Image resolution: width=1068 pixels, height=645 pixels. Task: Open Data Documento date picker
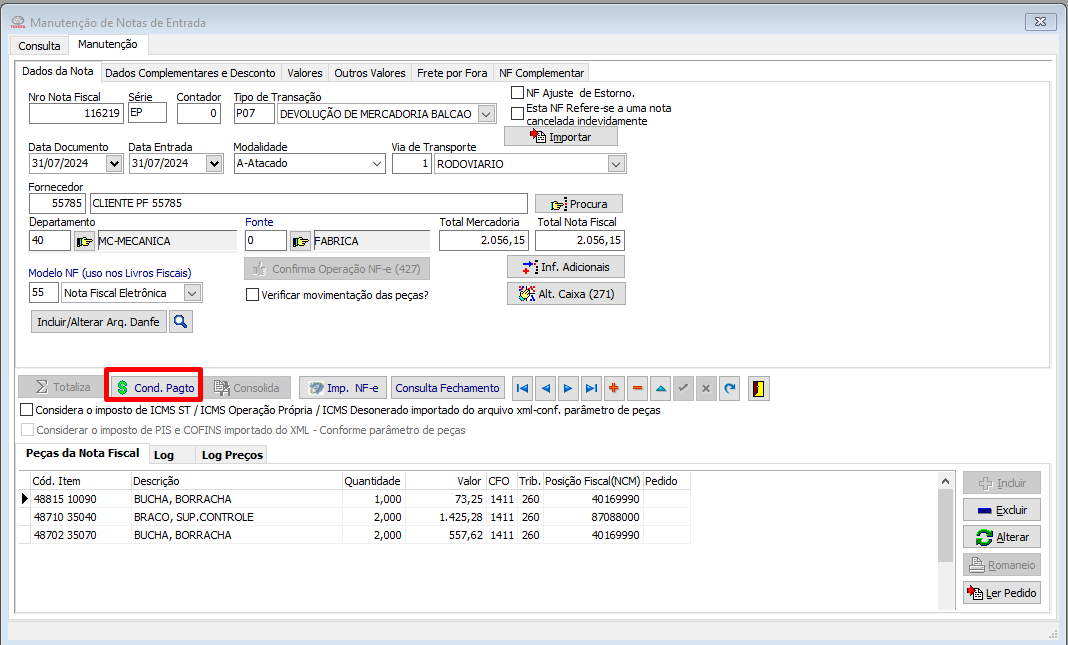[114, 163]
